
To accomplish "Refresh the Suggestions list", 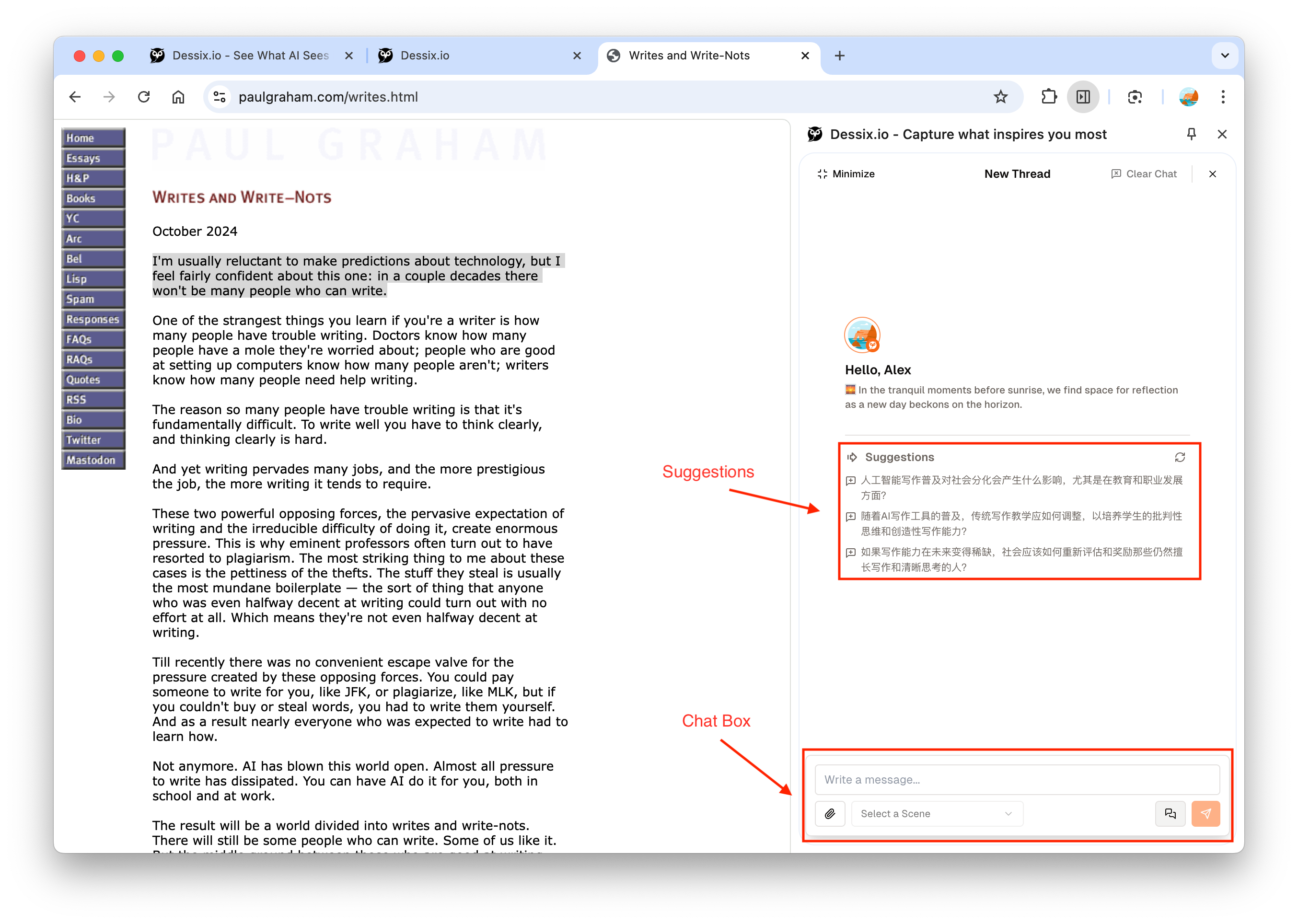I will [1180, 458].
